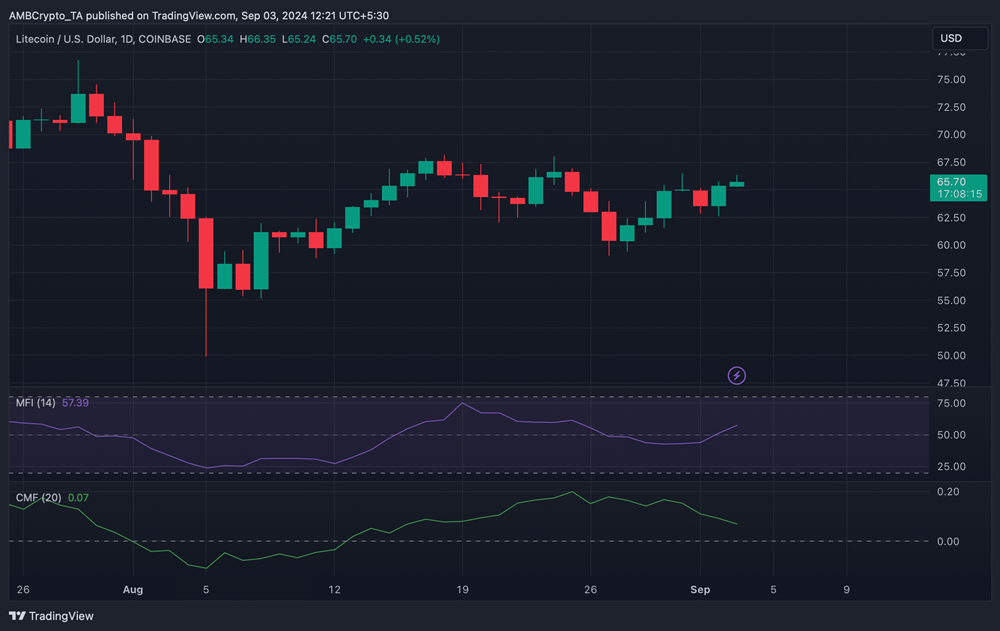Click the 50.00 price axis label
Screen dimensions: 1000x631
tap(951, 355)
